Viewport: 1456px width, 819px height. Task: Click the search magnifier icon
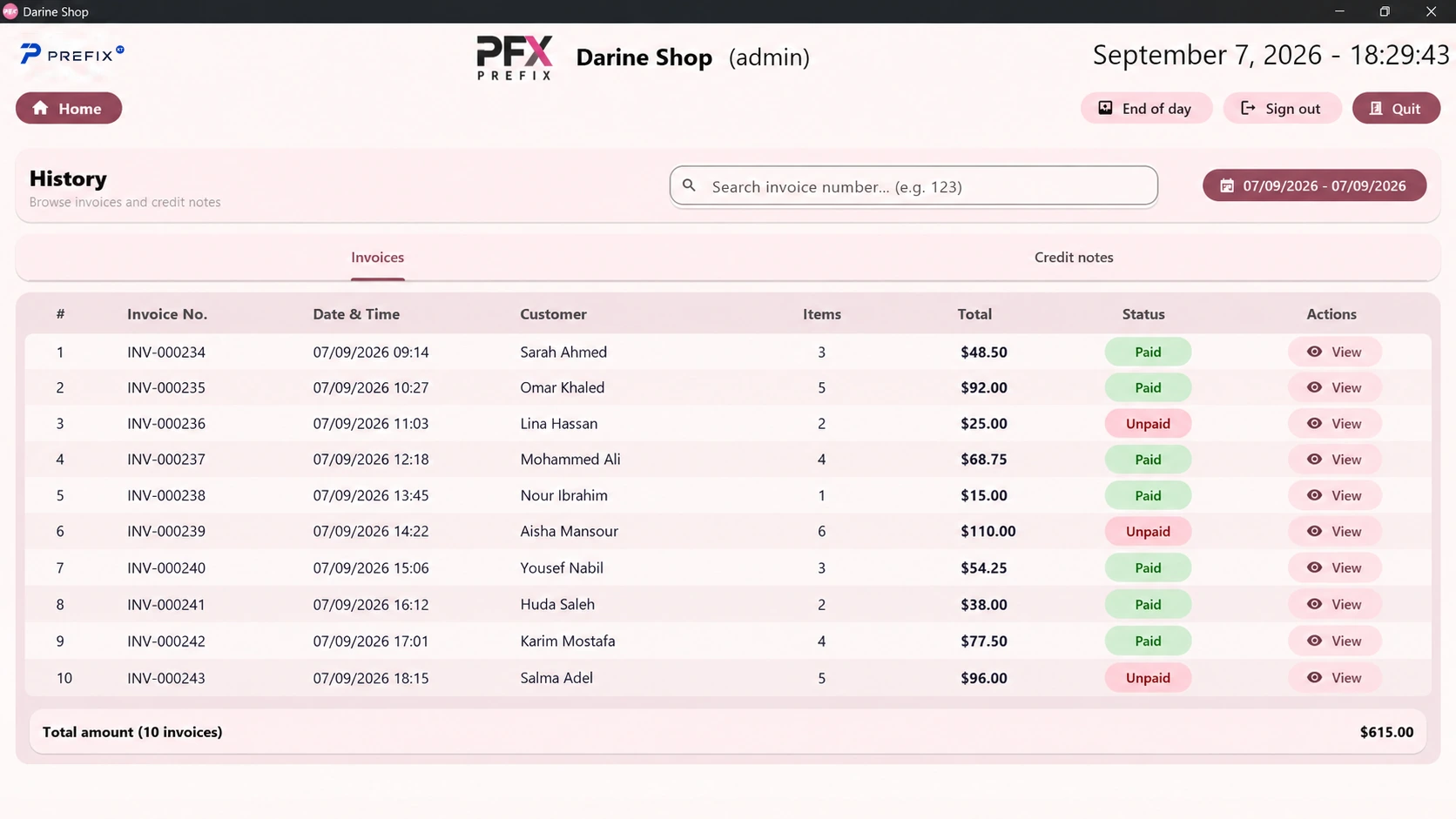pos(689,185)
